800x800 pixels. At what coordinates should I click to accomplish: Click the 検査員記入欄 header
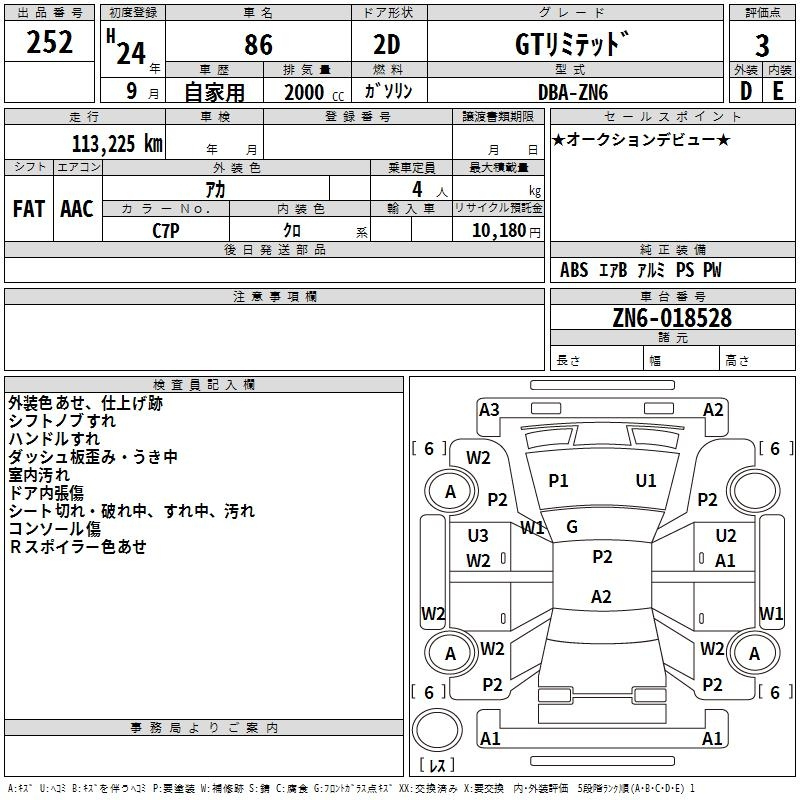point(204,385)
